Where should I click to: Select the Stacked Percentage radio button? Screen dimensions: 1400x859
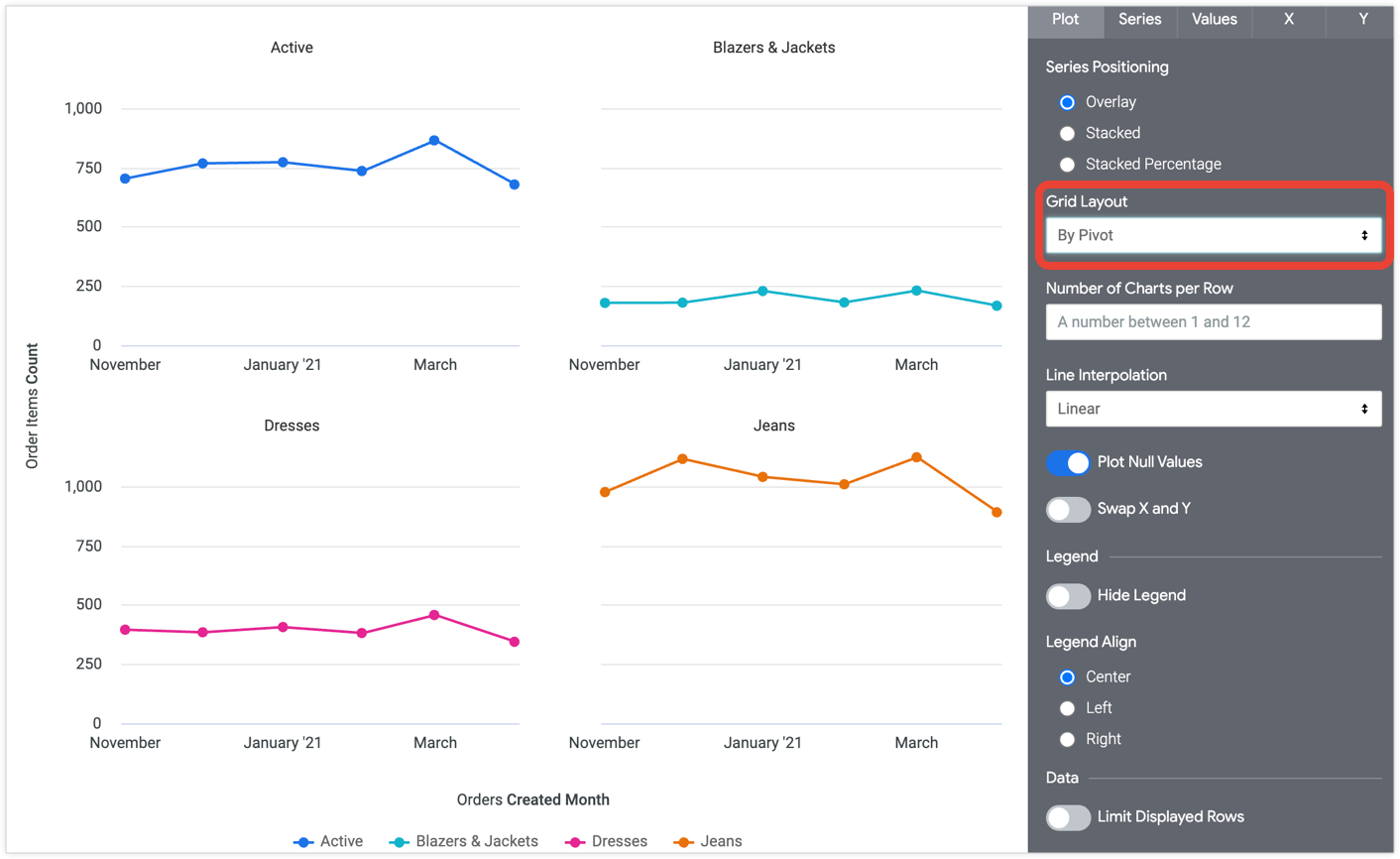pyautogui.click(x=1067, y=165)
